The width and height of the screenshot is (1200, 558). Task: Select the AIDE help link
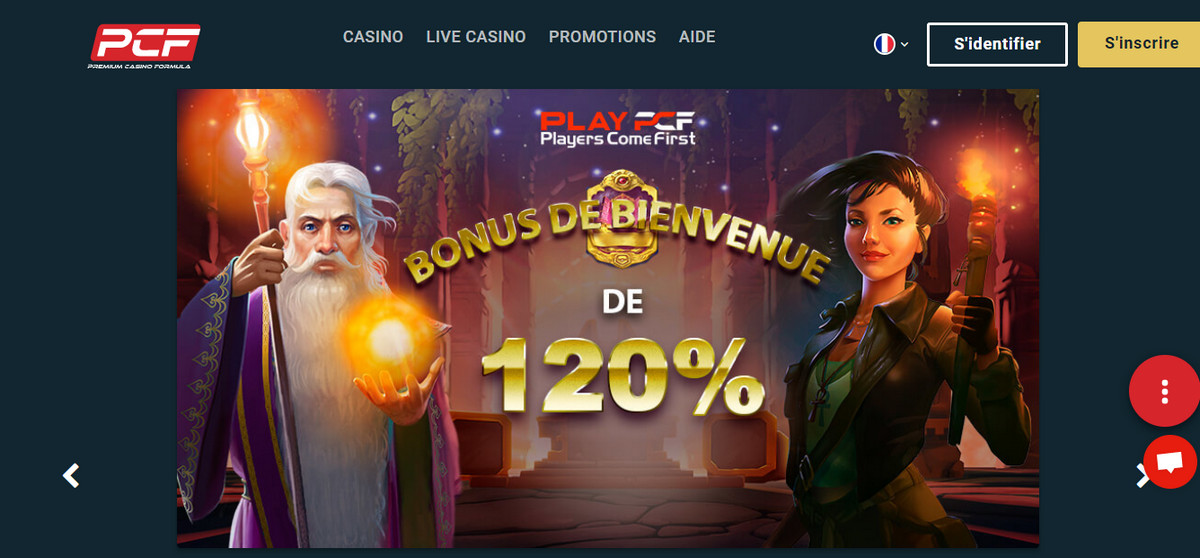(x=697, y=37)
